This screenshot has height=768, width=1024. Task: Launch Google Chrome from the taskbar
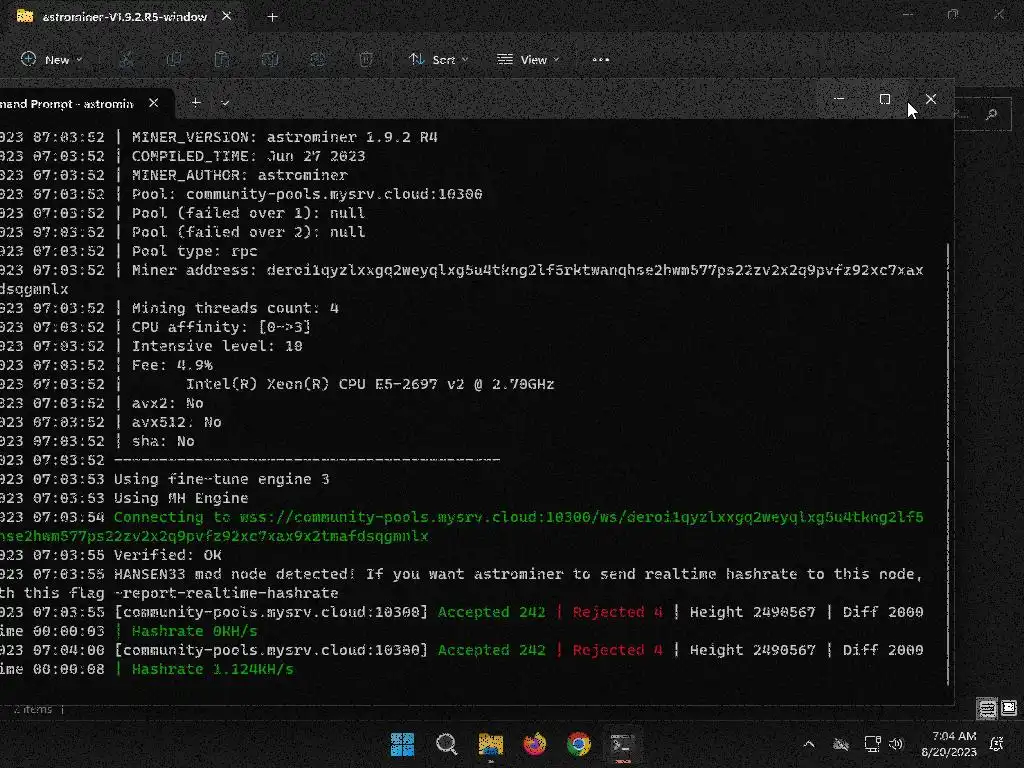pyautogui.click(x=578, y=744)
